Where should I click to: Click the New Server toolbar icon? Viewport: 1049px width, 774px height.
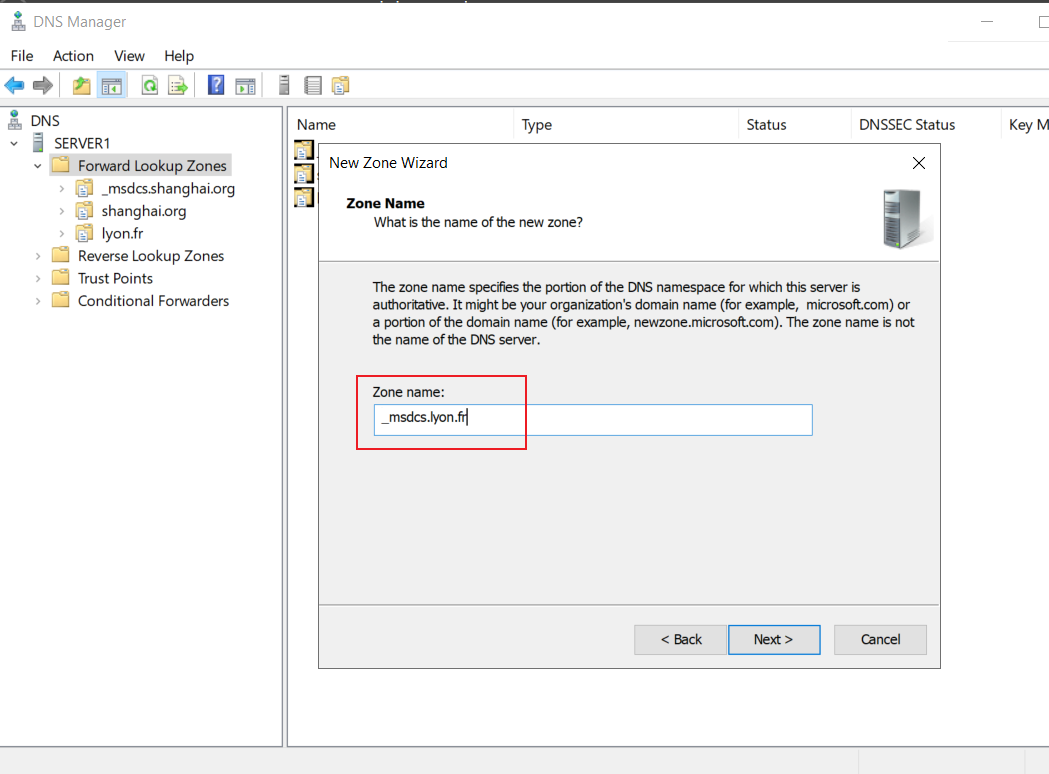pyautogui.click(x=284, y=85)
